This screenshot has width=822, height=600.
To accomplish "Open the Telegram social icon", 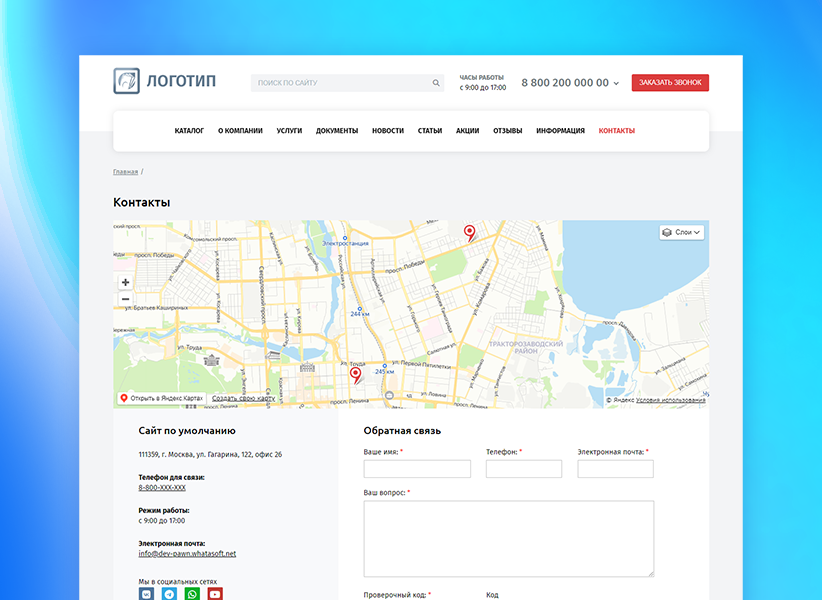I will coord(169,594).
